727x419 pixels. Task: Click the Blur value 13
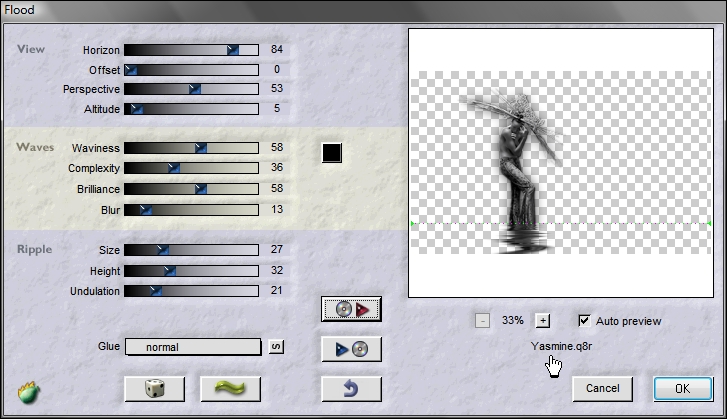tap(277, 209)
